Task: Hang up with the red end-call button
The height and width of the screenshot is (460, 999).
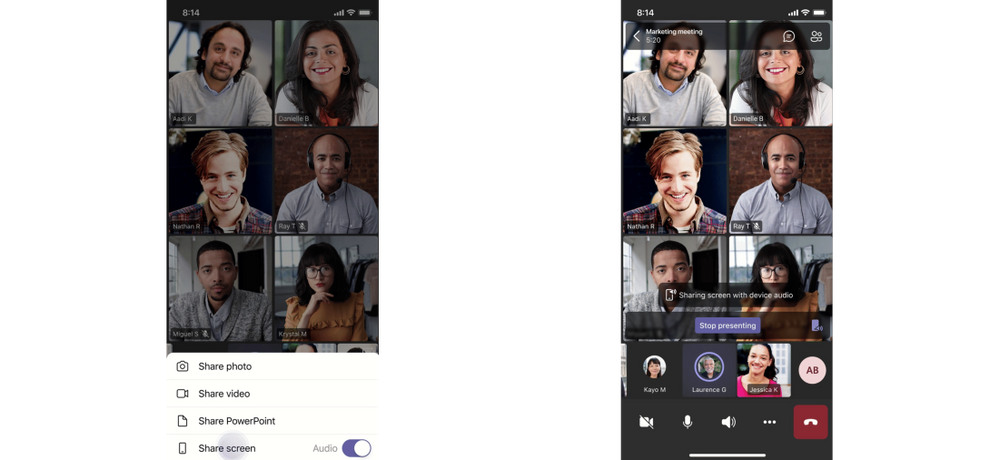Action: click(810, 422)
